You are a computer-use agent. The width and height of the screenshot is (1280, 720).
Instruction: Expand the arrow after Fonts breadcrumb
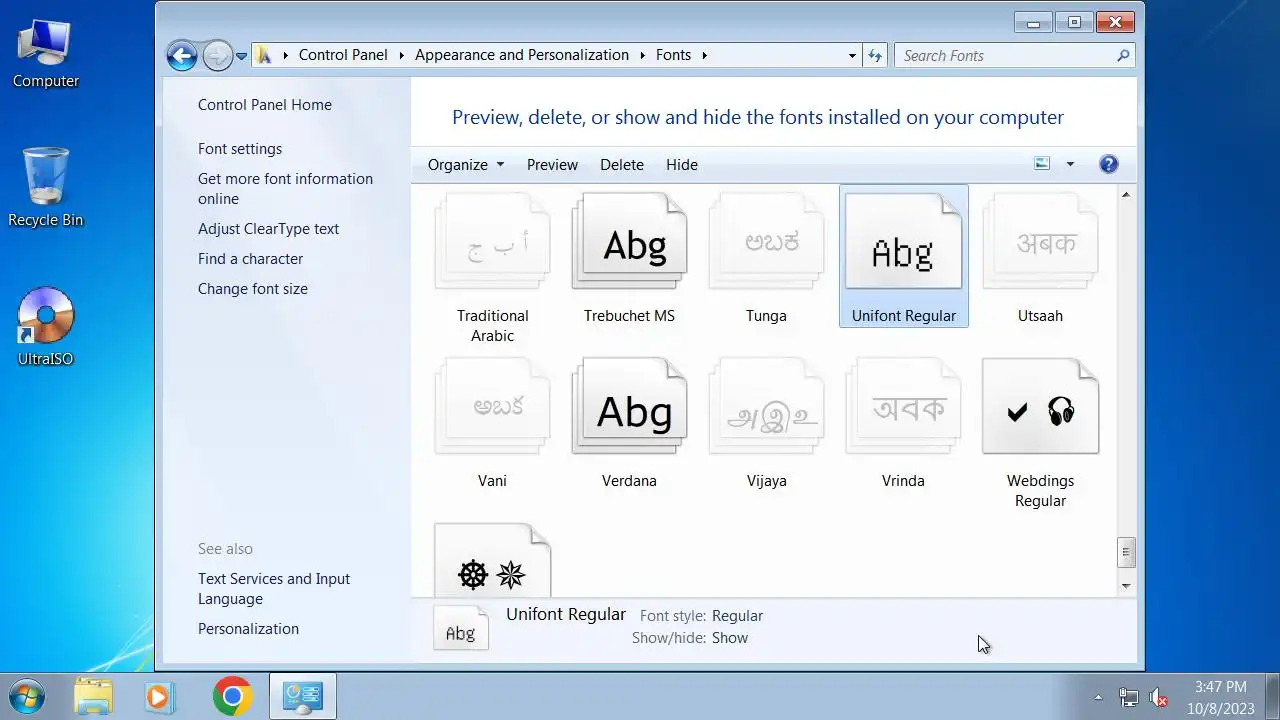(705, 56)
